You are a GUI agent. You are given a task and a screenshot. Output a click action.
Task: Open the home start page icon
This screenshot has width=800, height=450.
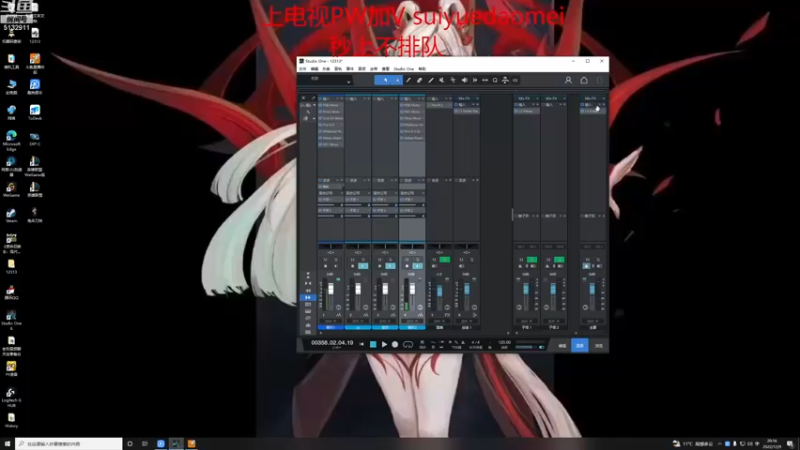[x=584, y=80]
